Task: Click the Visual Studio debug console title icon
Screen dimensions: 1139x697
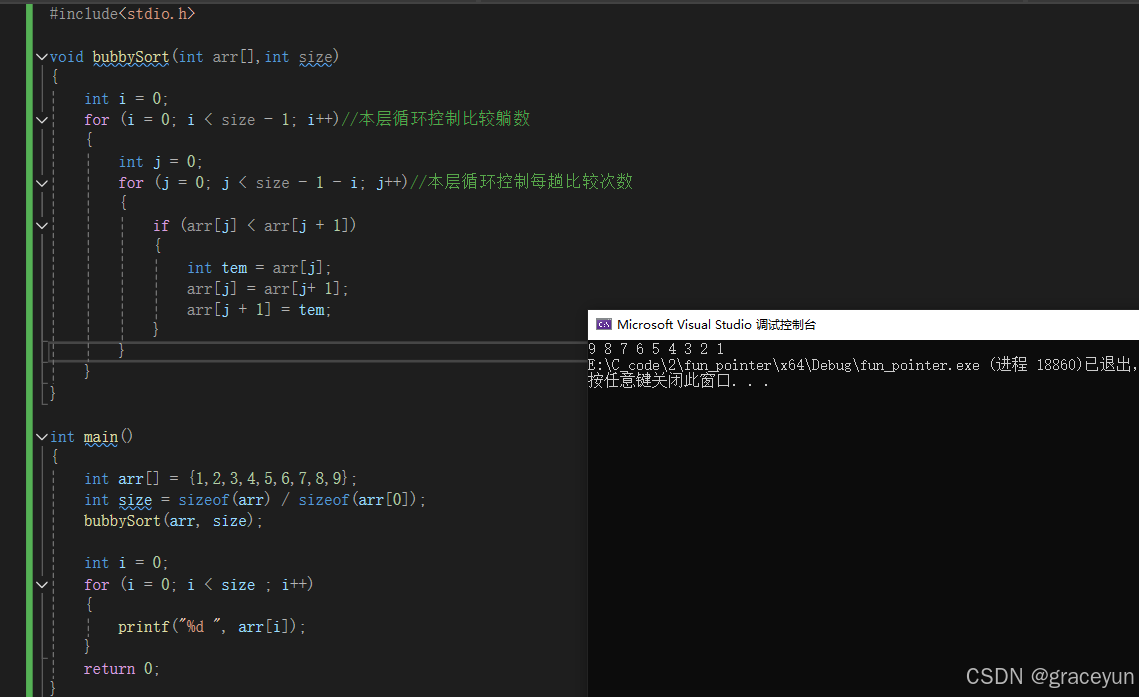Action: [604, 325]
